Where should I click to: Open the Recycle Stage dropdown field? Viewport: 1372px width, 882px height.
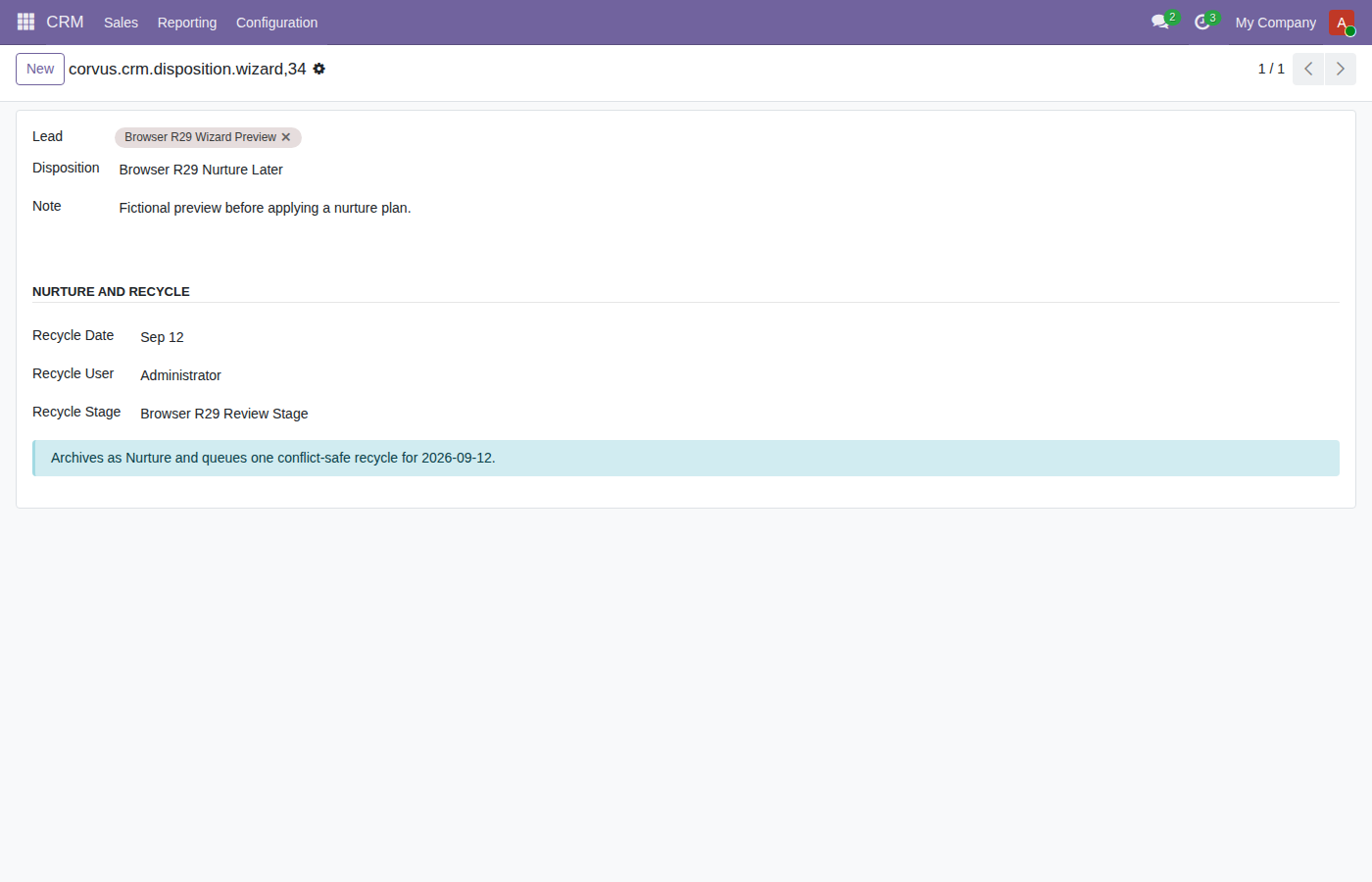click(x=739, y=414)
